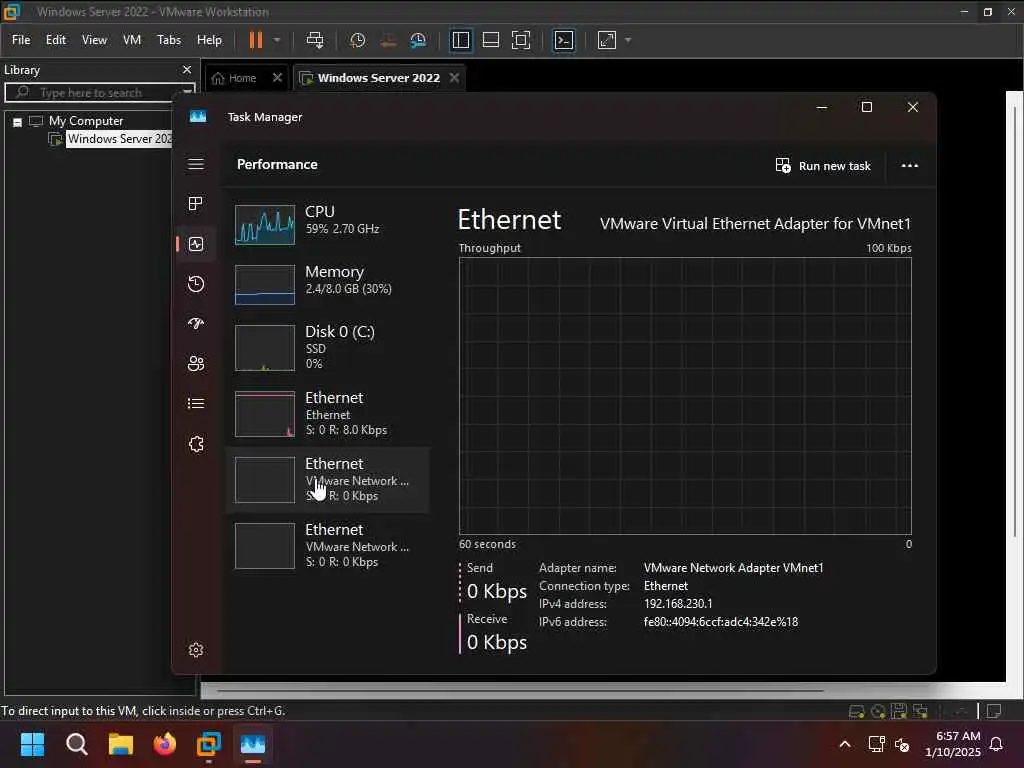The height and width of the screenshot is (768, 1024).
Task: Open File Explorer from taskbar
Action: pyautogui.click(x=121, y=744)
